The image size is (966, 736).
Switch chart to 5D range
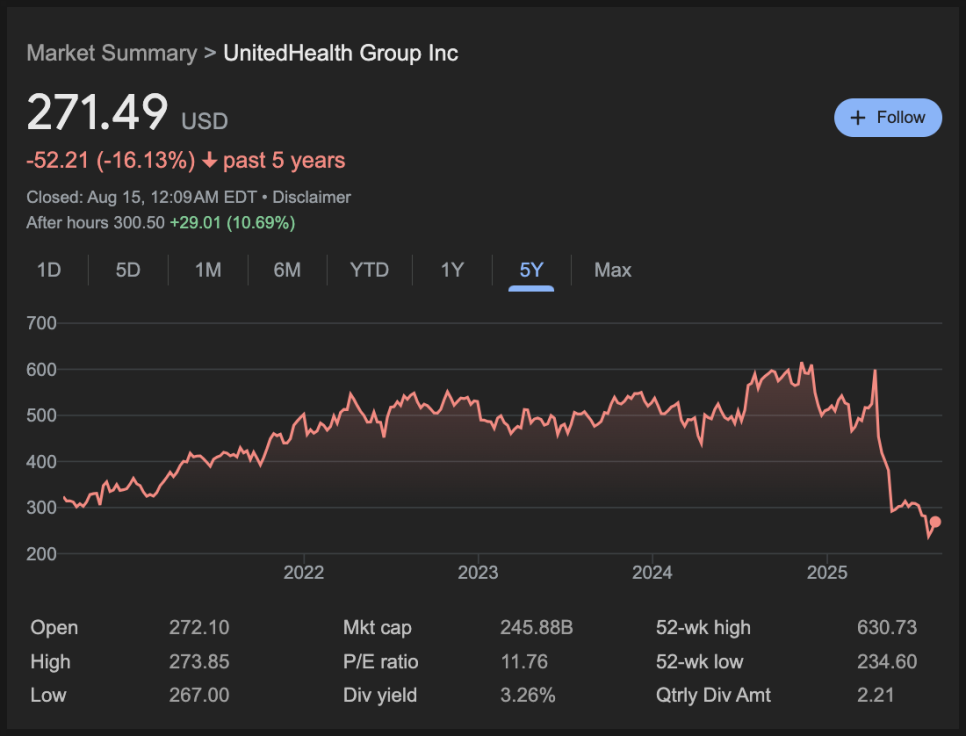128,270
